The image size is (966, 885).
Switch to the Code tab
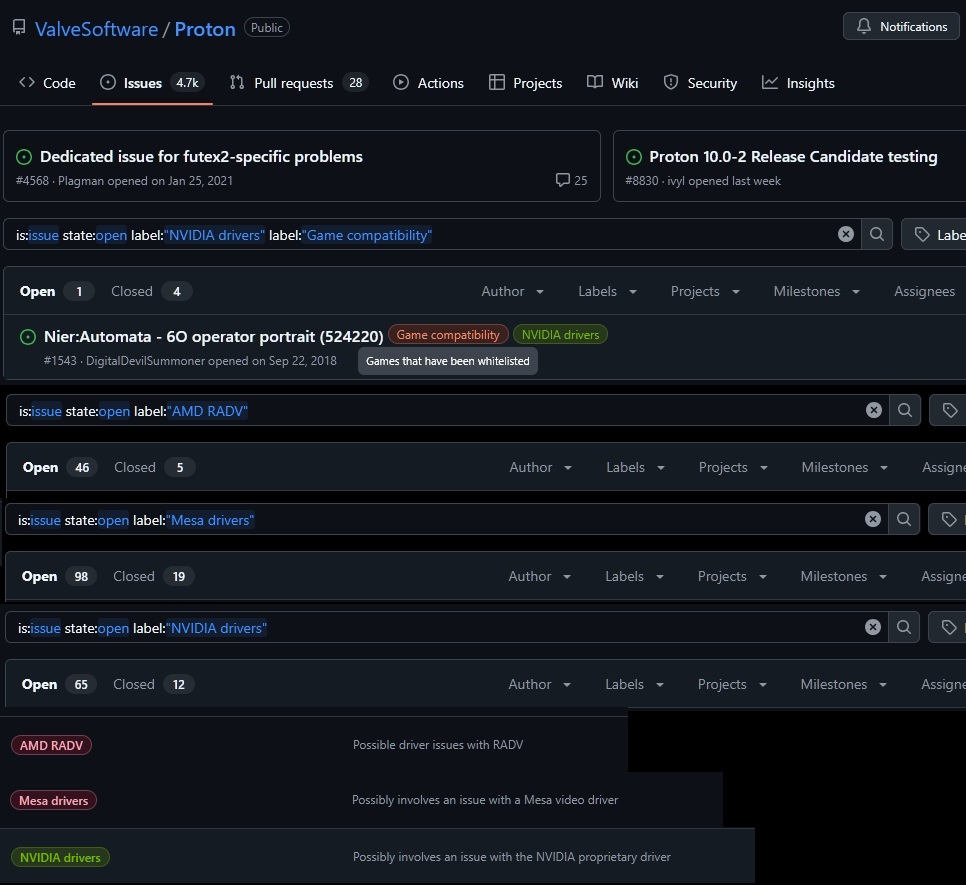[47, 83]
